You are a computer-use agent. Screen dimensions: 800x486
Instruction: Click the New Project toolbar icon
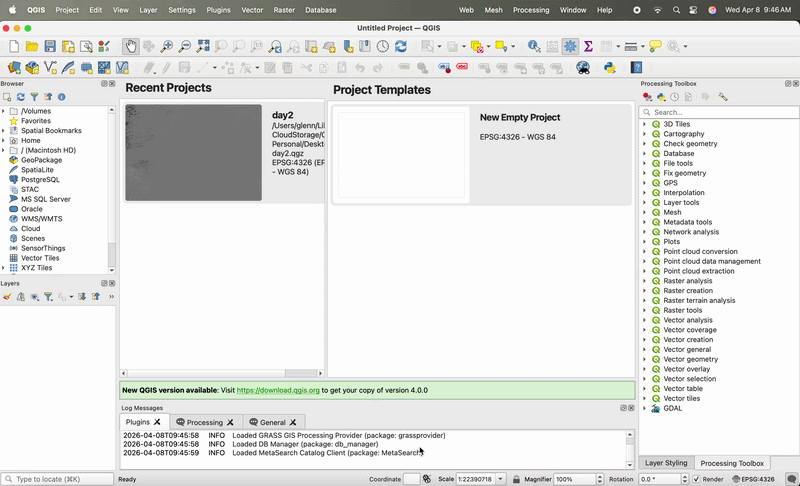coord(14,46)
